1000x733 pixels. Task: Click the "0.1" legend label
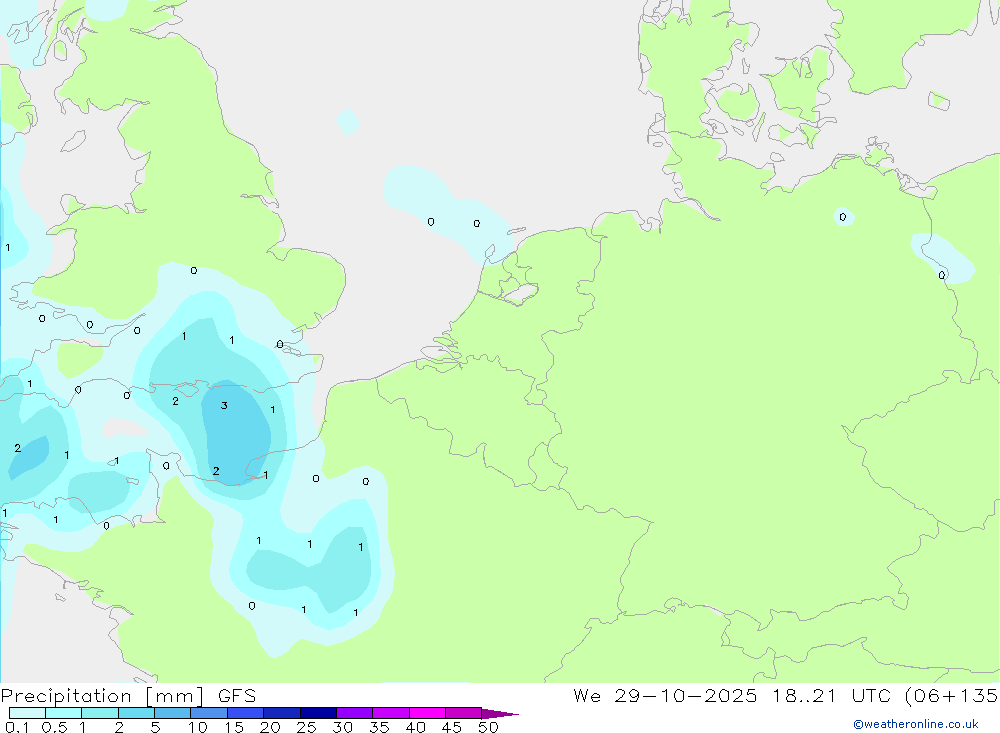[x=17, y=727]
